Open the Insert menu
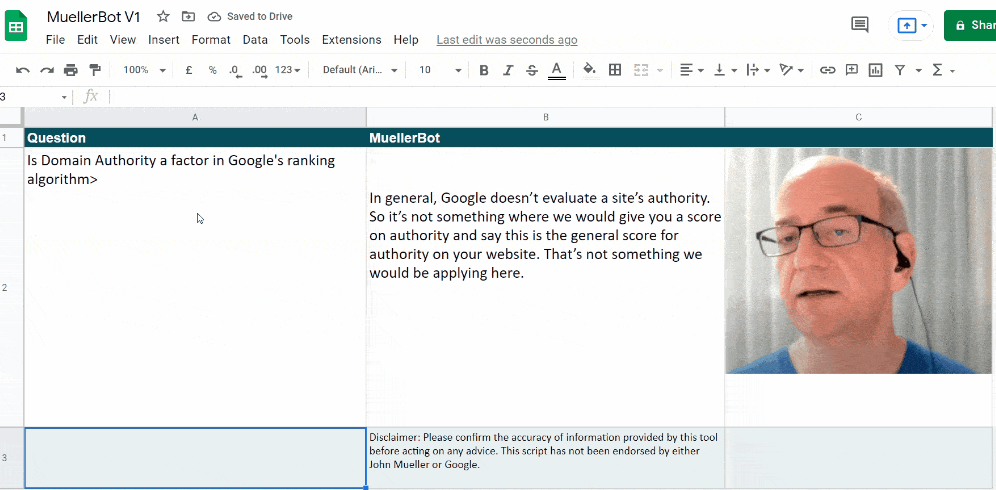 164,39
